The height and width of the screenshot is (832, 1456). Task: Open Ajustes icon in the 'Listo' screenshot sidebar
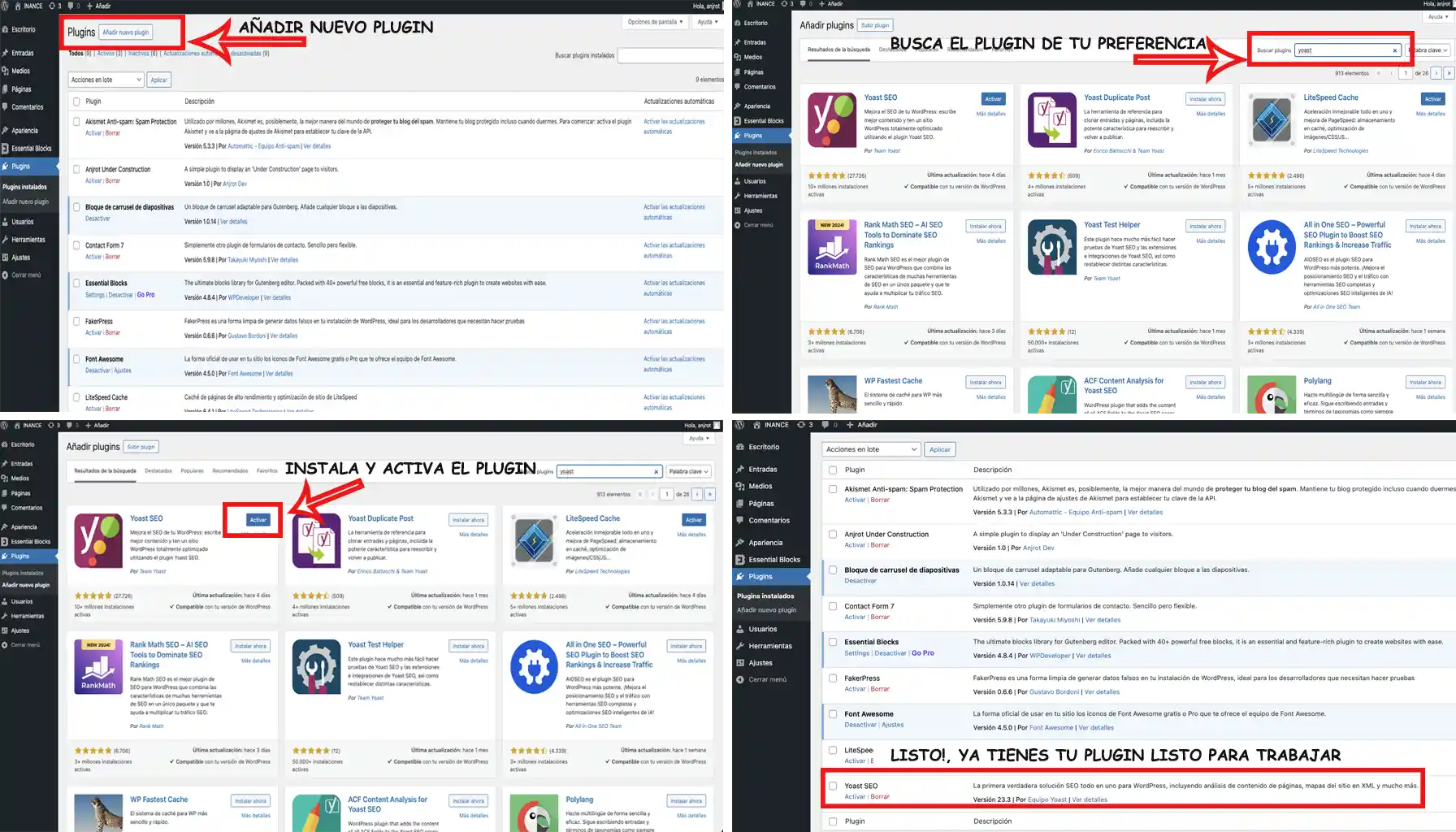point(739,663)
